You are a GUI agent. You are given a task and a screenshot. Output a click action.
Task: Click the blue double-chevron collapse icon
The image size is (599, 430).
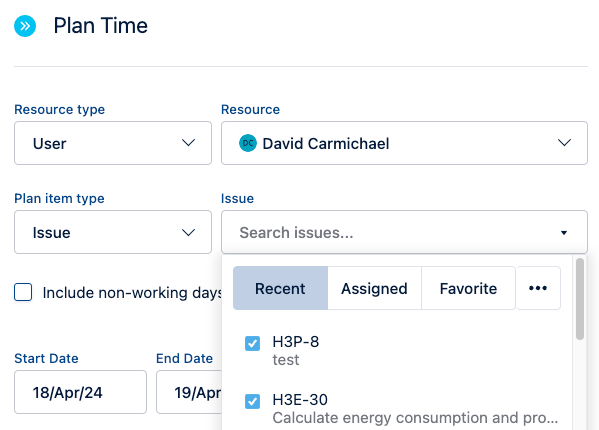[x=25, y=26]
